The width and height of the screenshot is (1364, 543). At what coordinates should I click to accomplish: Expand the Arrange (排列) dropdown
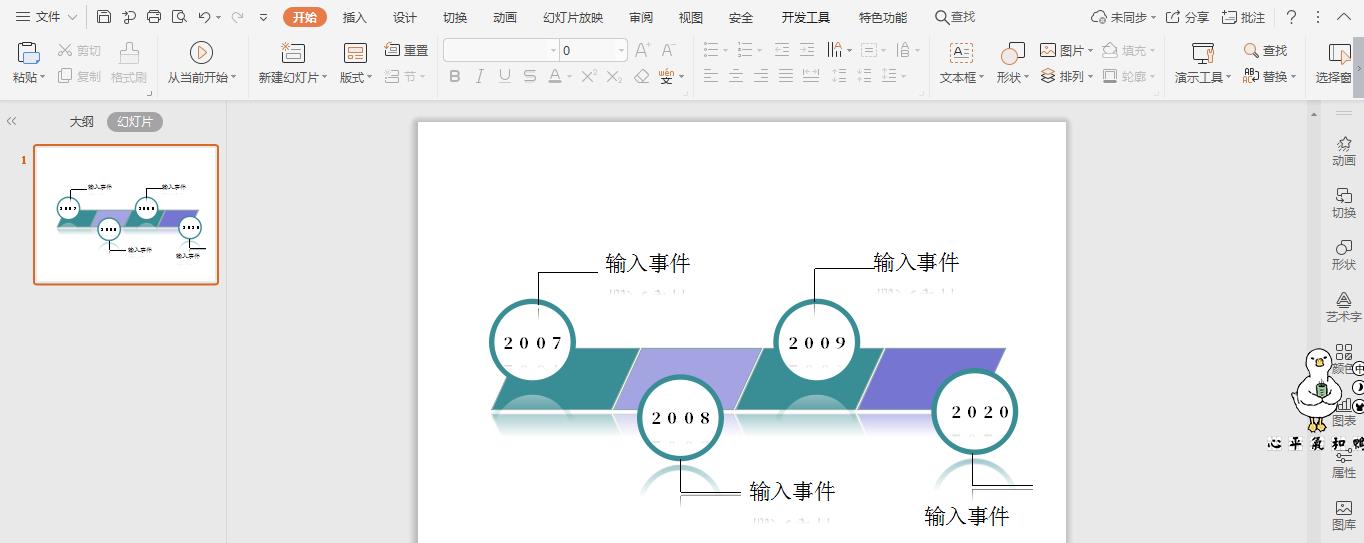click(x=1090, y=76)
